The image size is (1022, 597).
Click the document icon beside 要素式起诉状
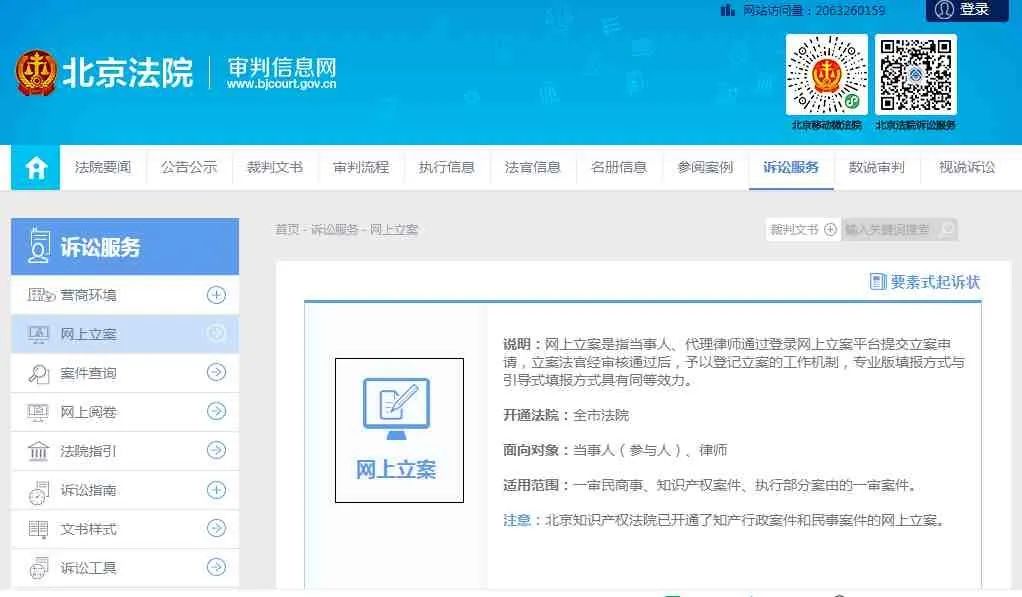[878, 282]
